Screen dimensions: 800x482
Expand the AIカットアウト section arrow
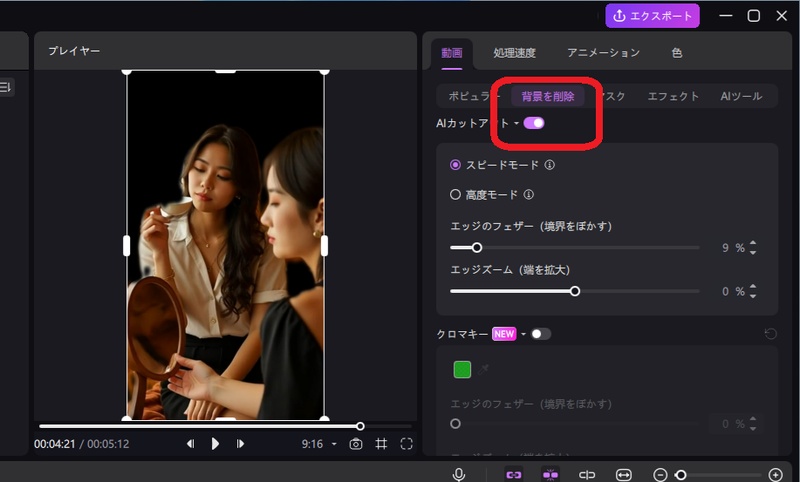pos(516,123)
